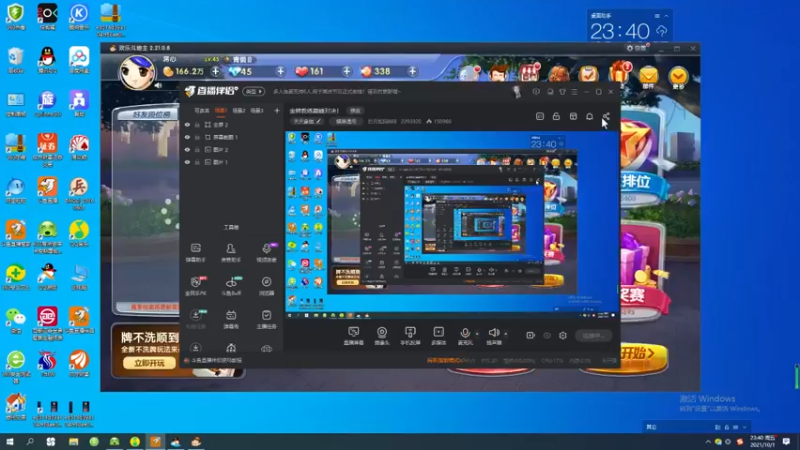
Task: Open the 弹幕布 tool
Action: pos(231,319)
